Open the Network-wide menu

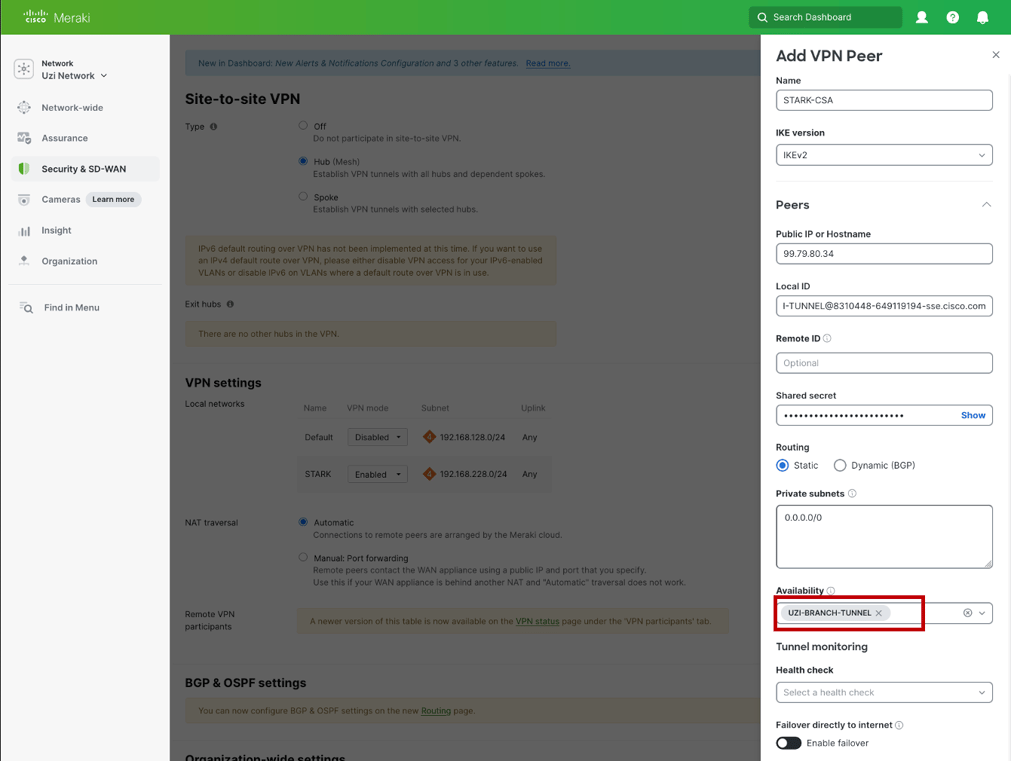click(x=72, y=108)
